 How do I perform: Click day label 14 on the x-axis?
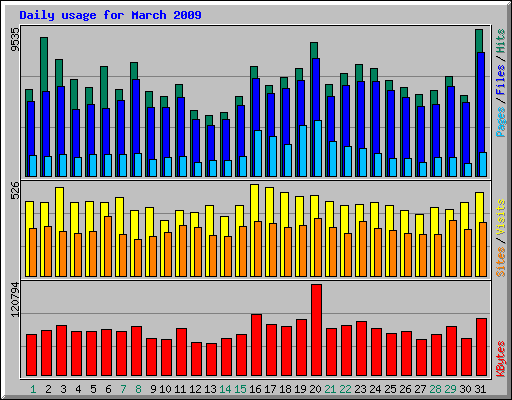click(x=225, y=389)
